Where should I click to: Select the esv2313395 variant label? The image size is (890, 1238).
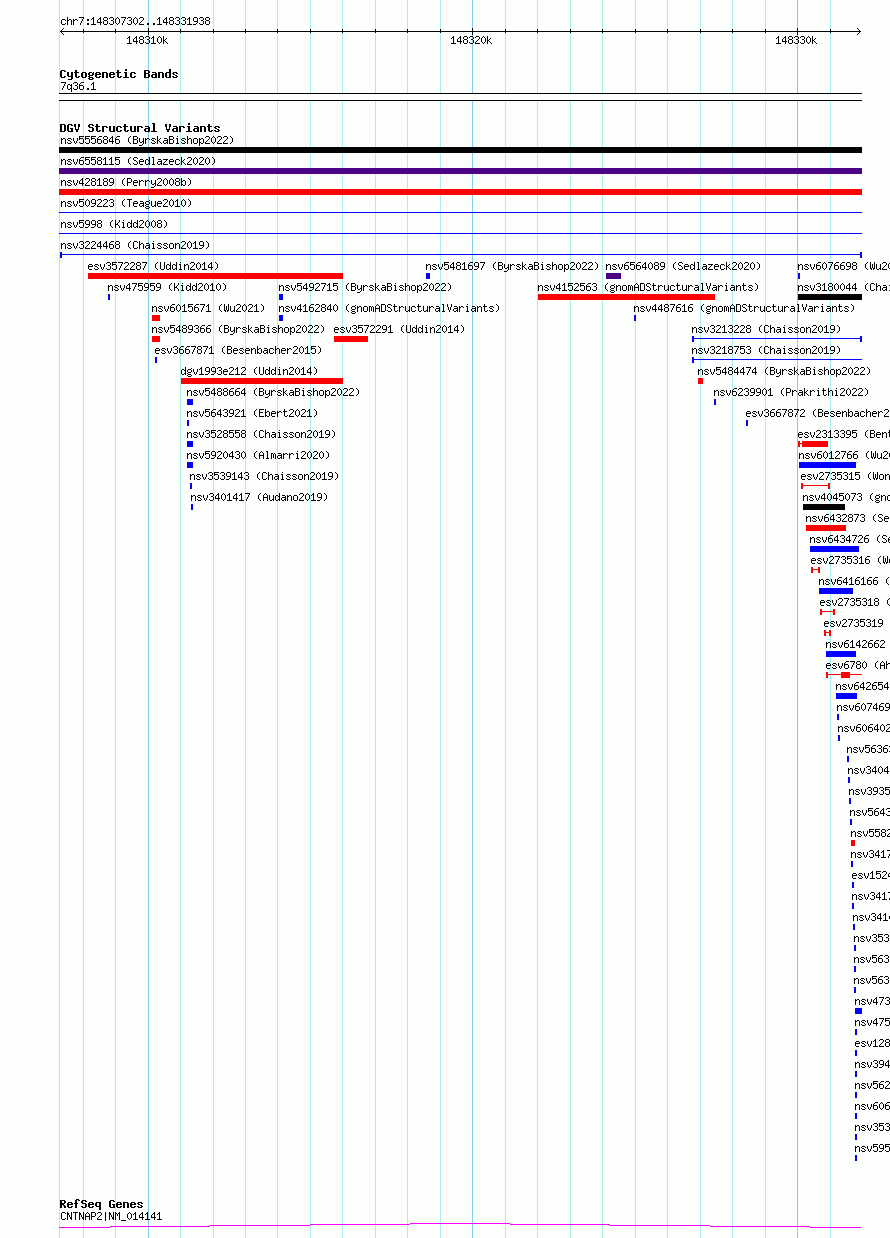pos(844,434)
